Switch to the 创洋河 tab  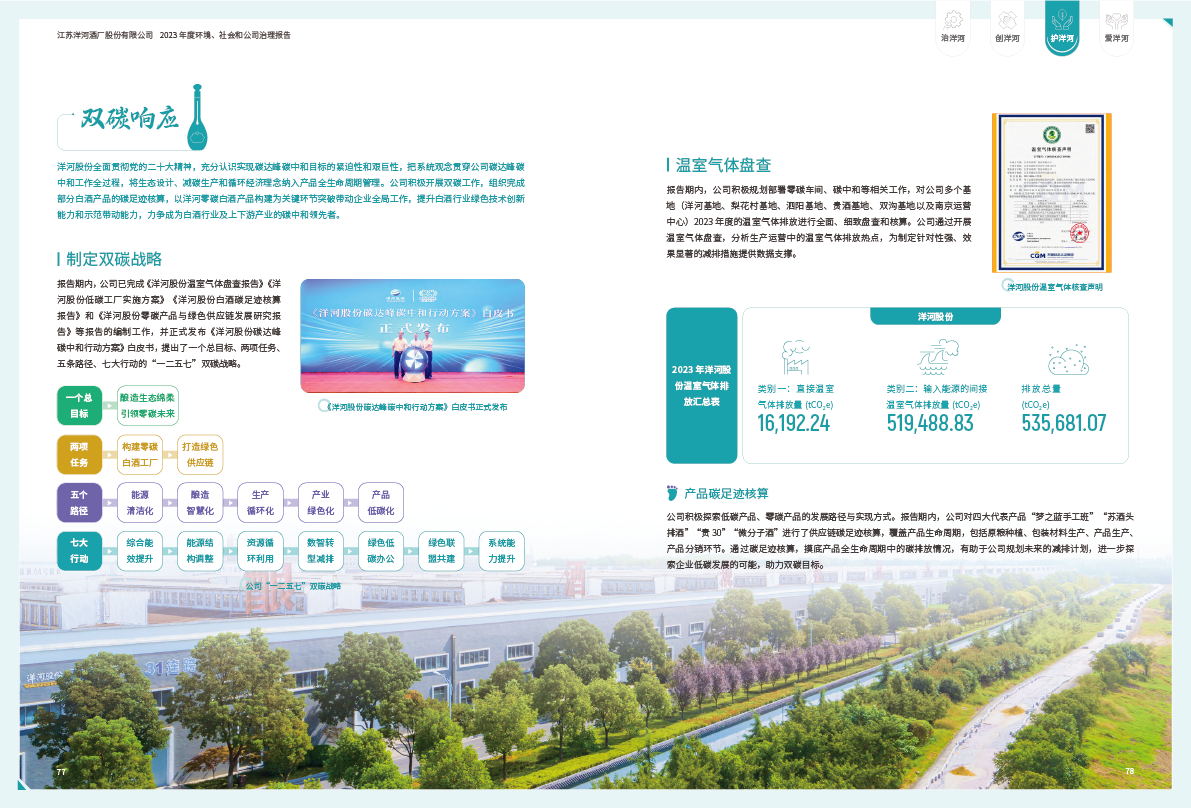[1007, 28]
